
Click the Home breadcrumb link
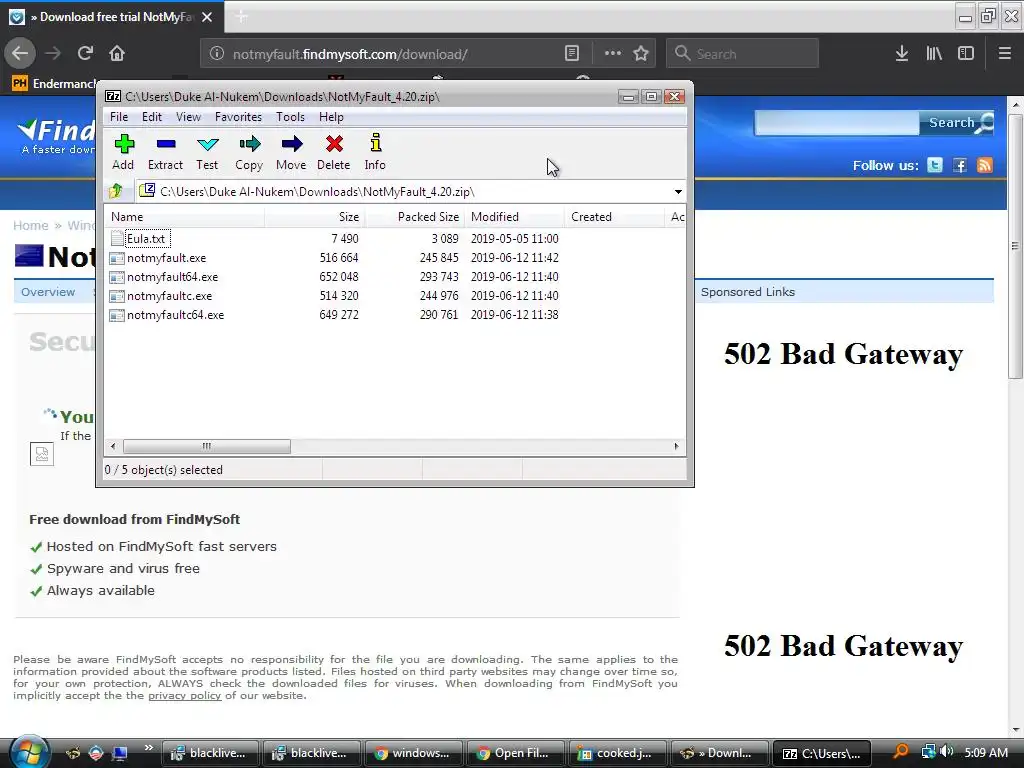[x=31, y=225]
